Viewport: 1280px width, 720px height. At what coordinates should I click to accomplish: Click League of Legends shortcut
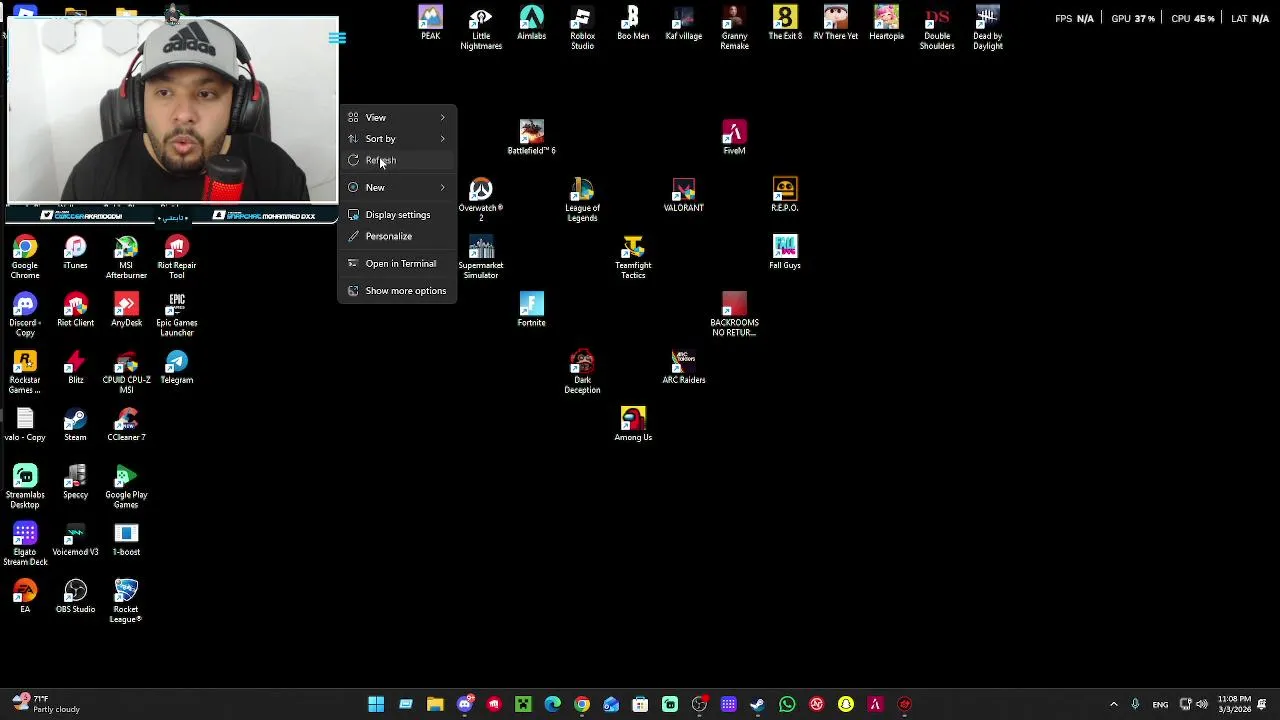(582, 200)
